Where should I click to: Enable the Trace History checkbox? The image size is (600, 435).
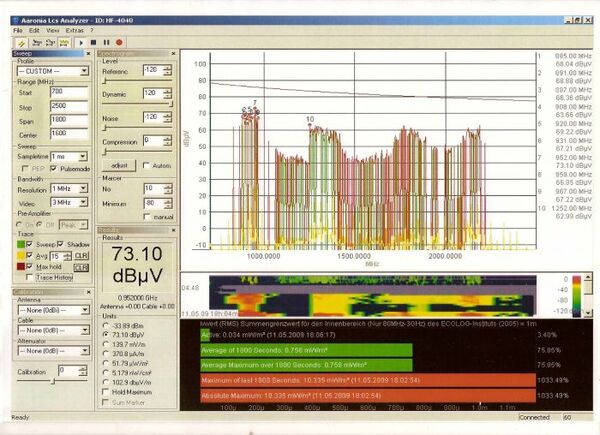[x=29, y=277]
